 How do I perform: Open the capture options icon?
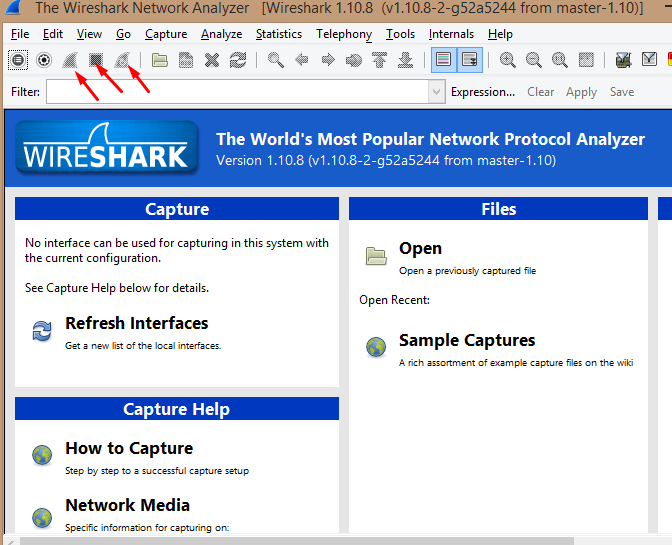(44, 60)
